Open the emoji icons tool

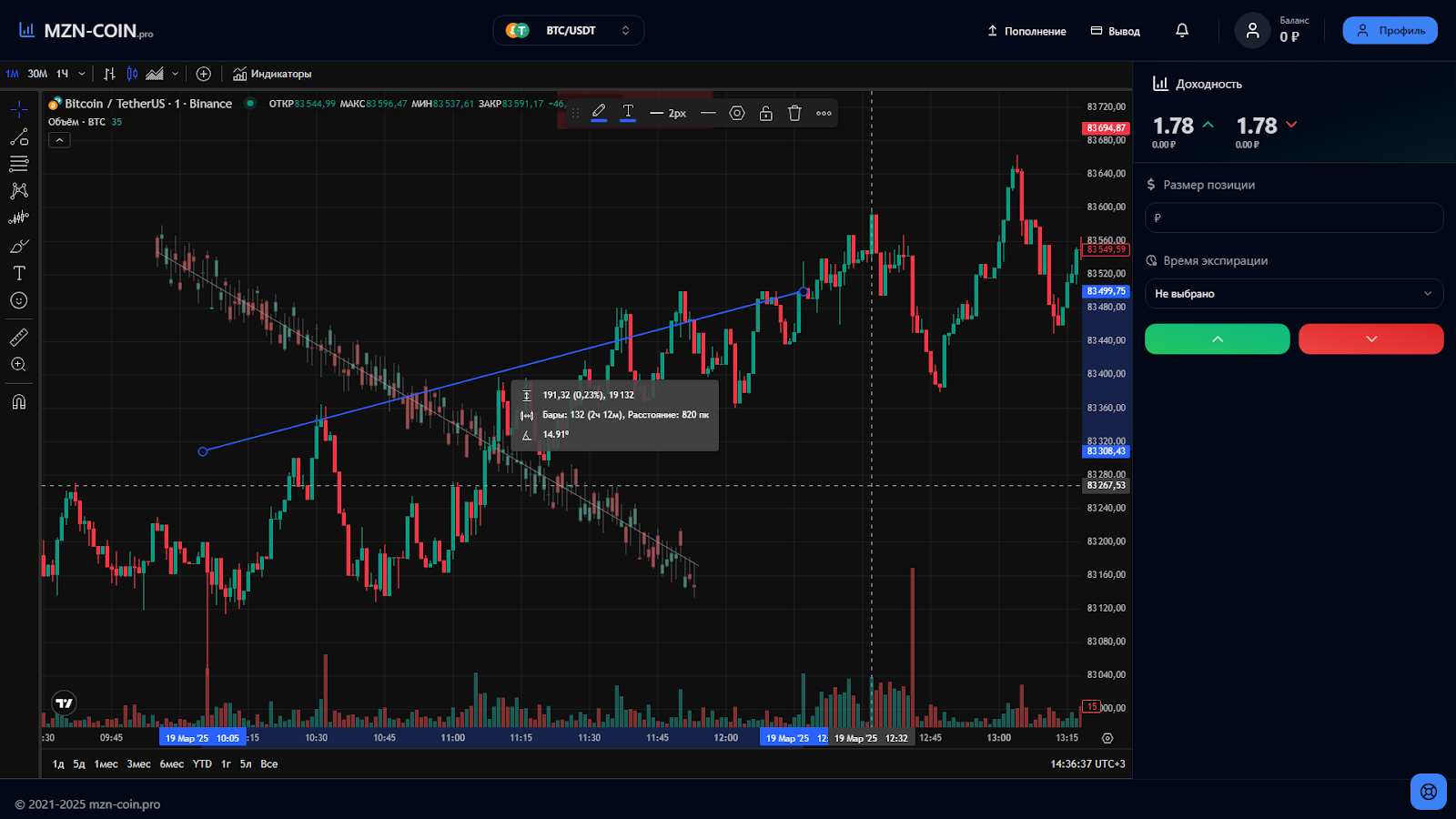tap(19, 300)
